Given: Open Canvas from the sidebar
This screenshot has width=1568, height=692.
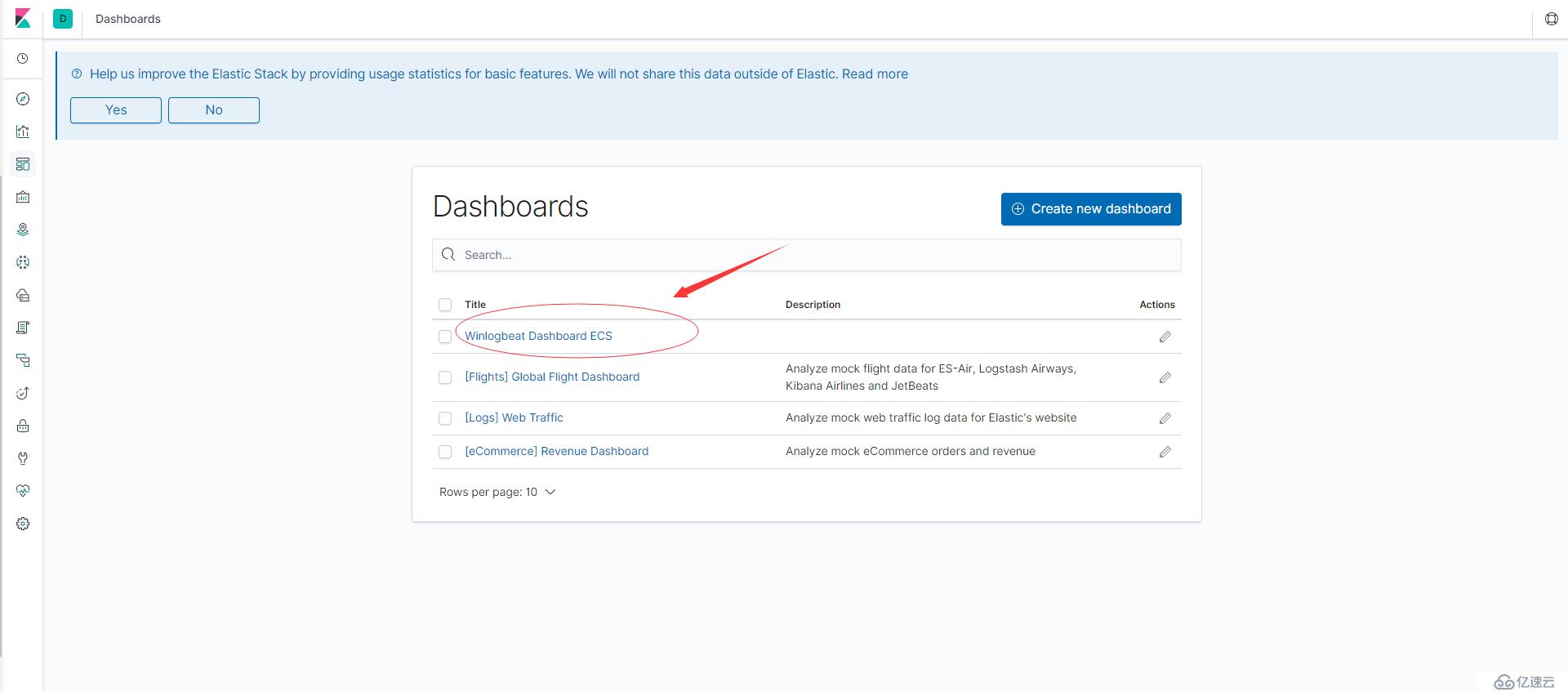Looking at the screenshot, I should click(23, 197).
